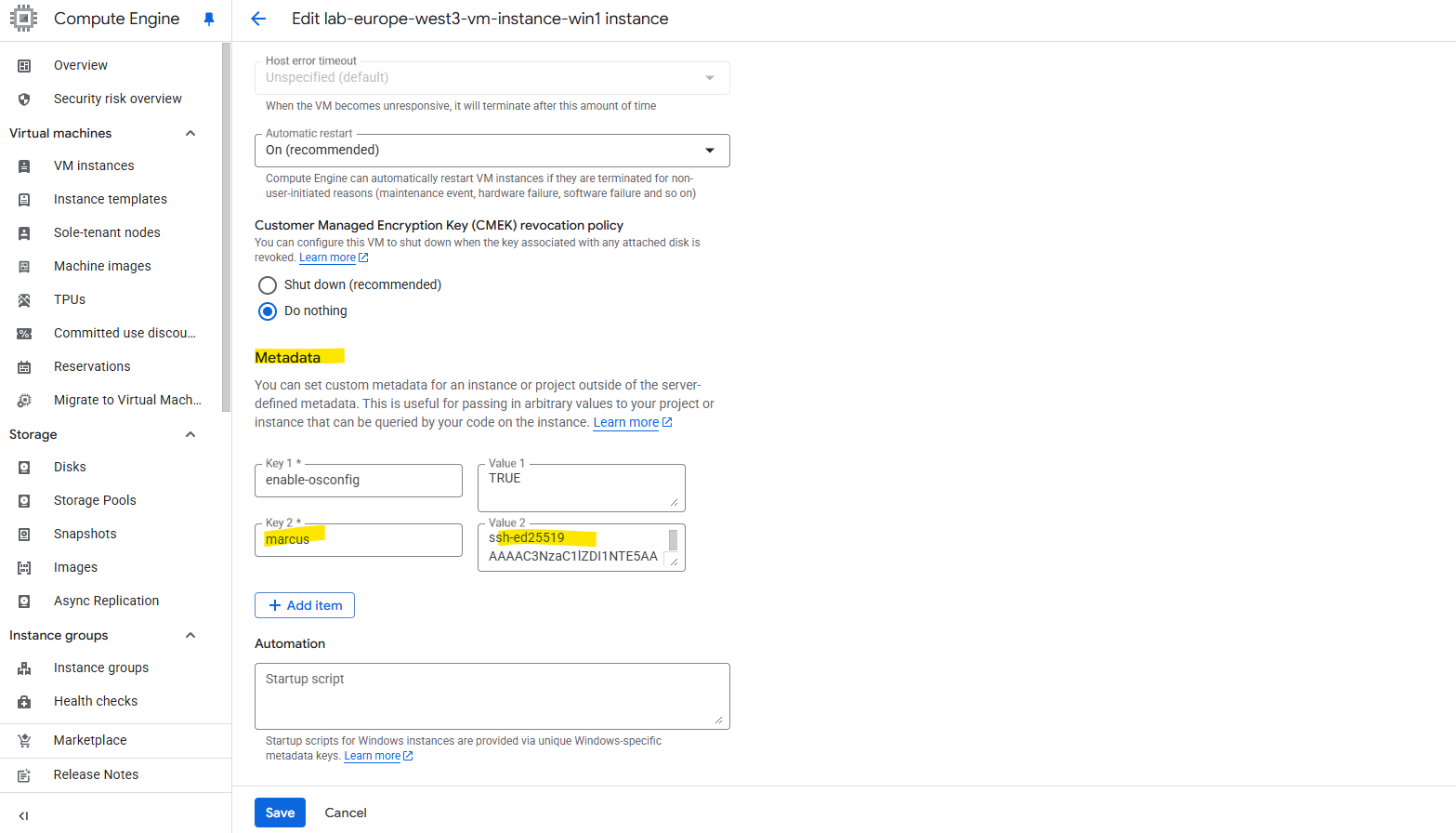
Task: Click the Instance templates sidebar icon
Action: (x=24, y=199)
